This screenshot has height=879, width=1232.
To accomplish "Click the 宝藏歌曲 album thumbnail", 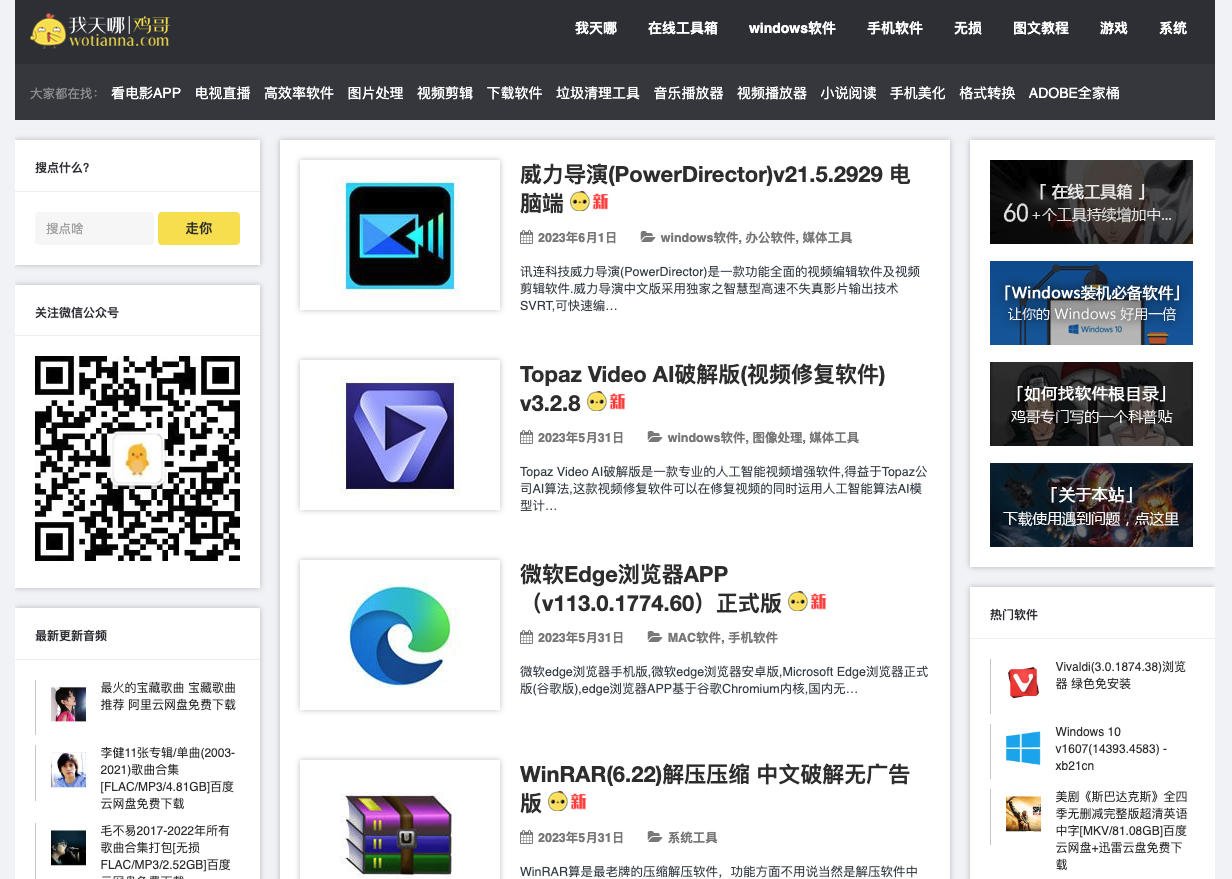I will pyautogui.click(x=68, y=704).
